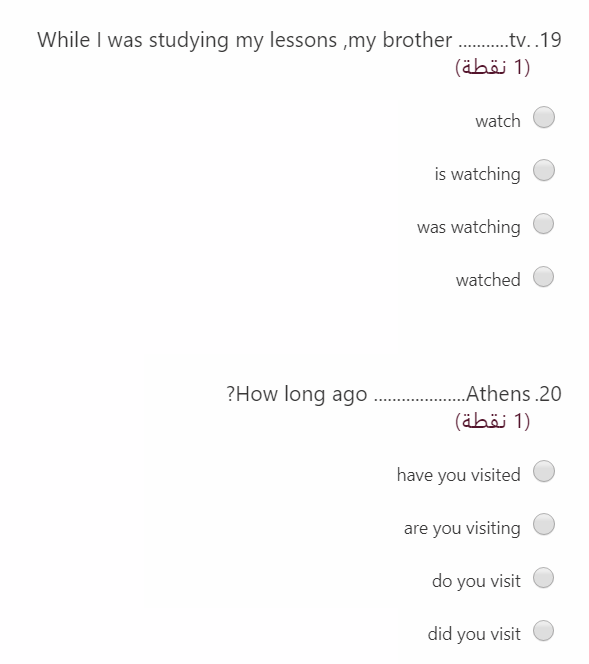The height and width of the screenshot is (664, 589).
Task: Click the 'have you visited' label text
Action: pyautogui.click(x=459, y=475)
